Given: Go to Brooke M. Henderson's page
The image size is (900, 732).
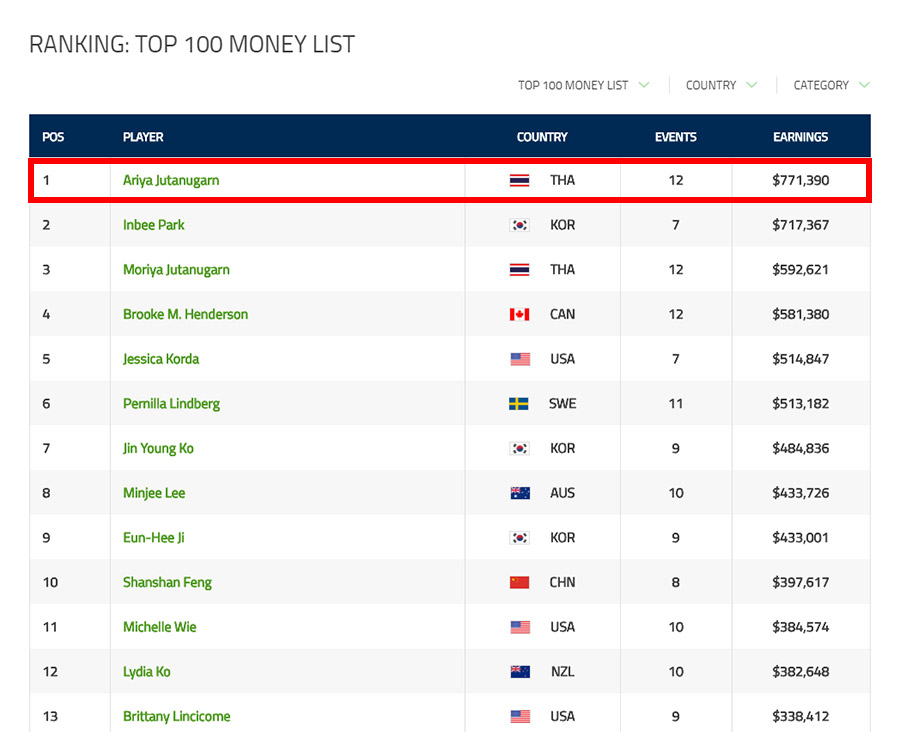Looking at the screenshot, I should (185, 314).
